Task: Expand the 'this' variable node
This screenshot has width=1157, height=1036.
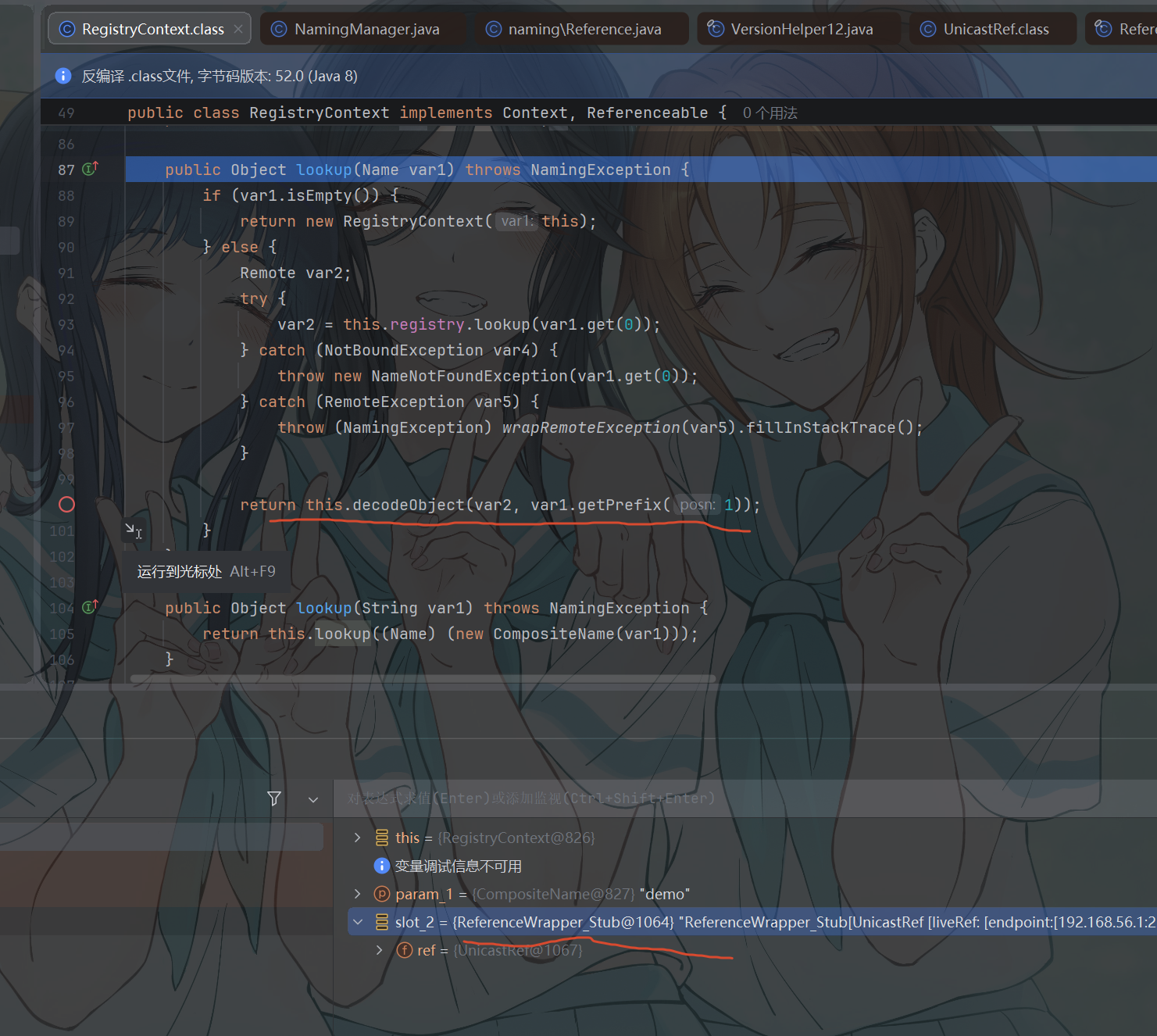Action: point(358,838)
